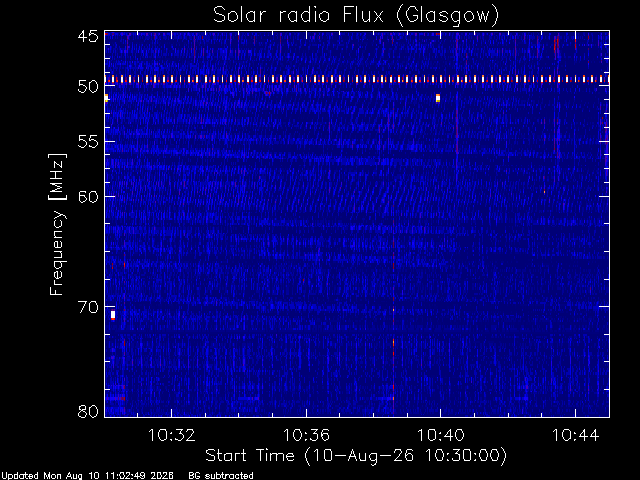Click the 70 MHz frequency label
The height and width of the screenshot is (480, 640).
coord(88,307)
